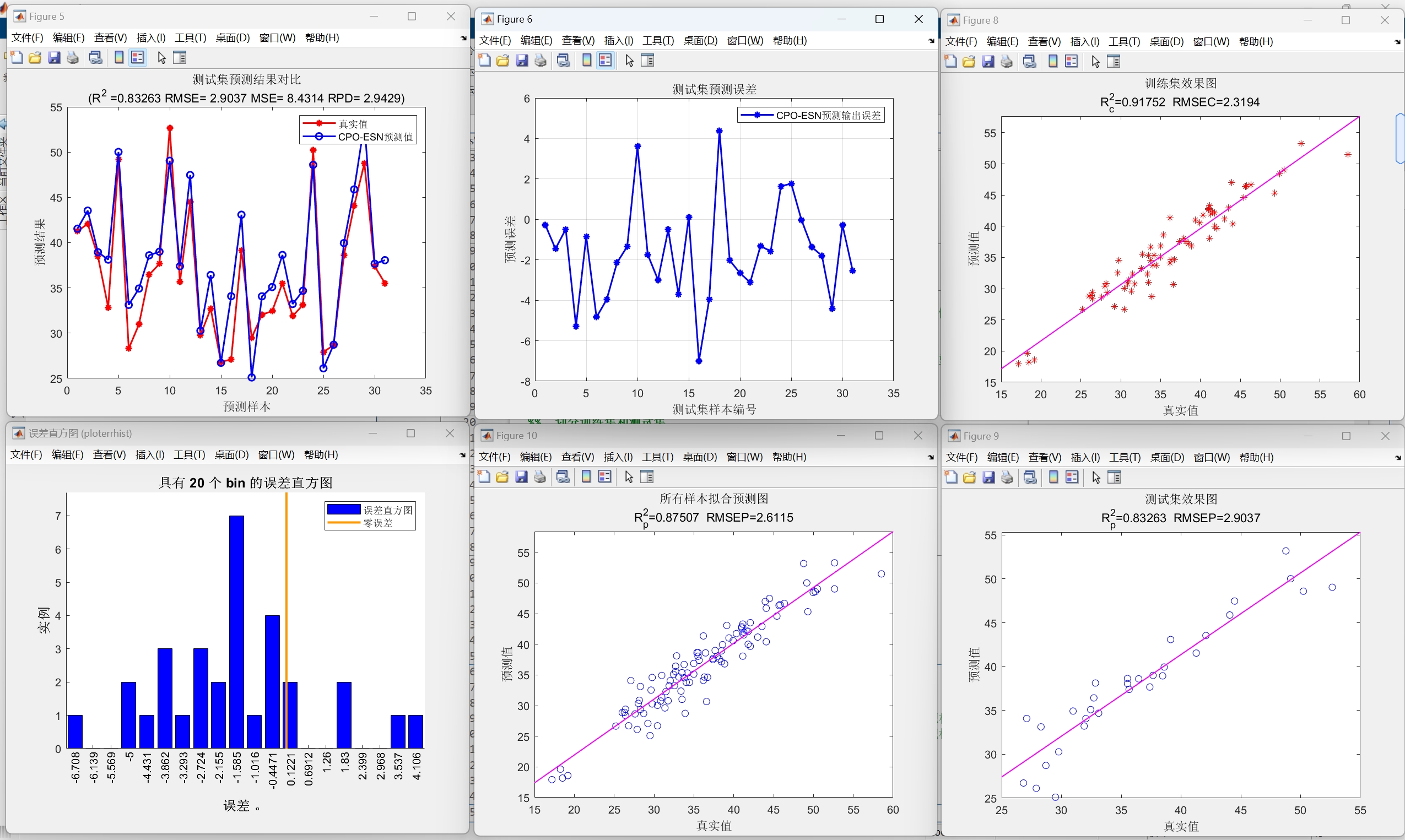1405x840 pixels.
Task: Click Save Figure icon in Figure 8
Action: point(988,62)
